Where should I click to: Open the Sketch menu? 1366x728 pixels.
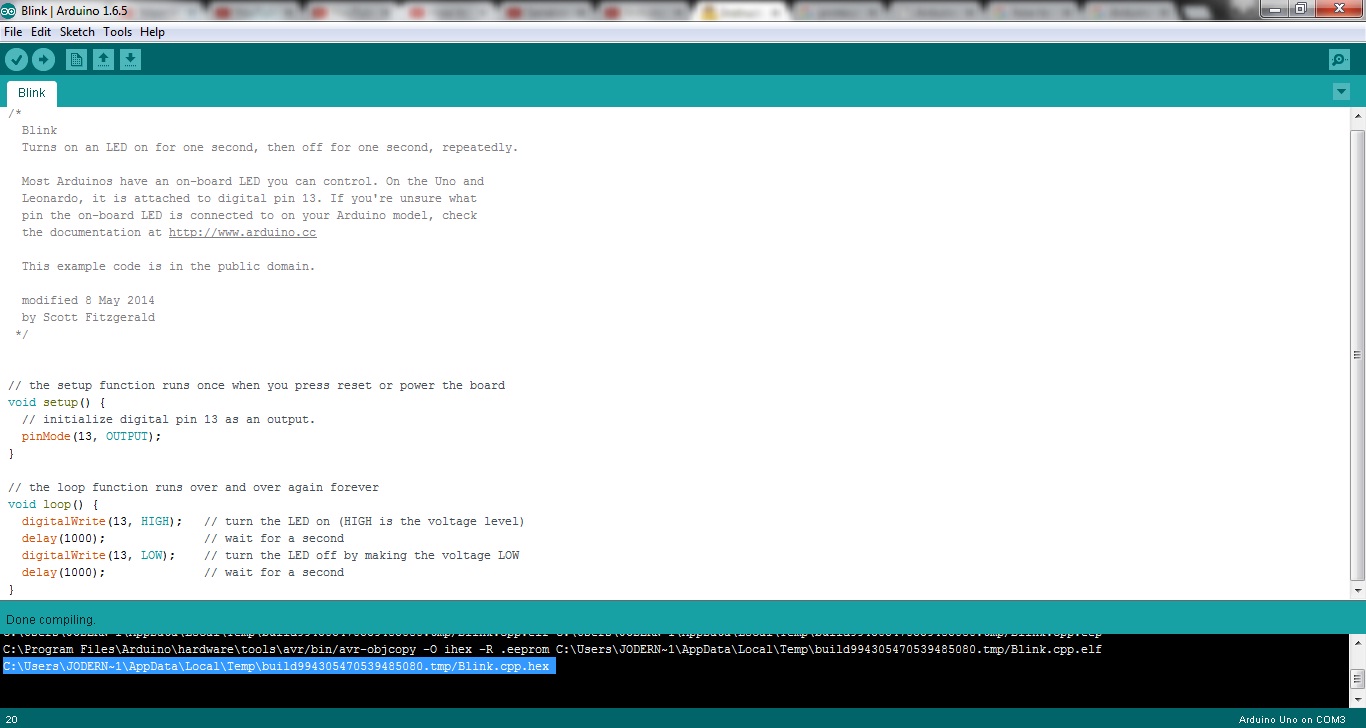[x=76, y=31]
